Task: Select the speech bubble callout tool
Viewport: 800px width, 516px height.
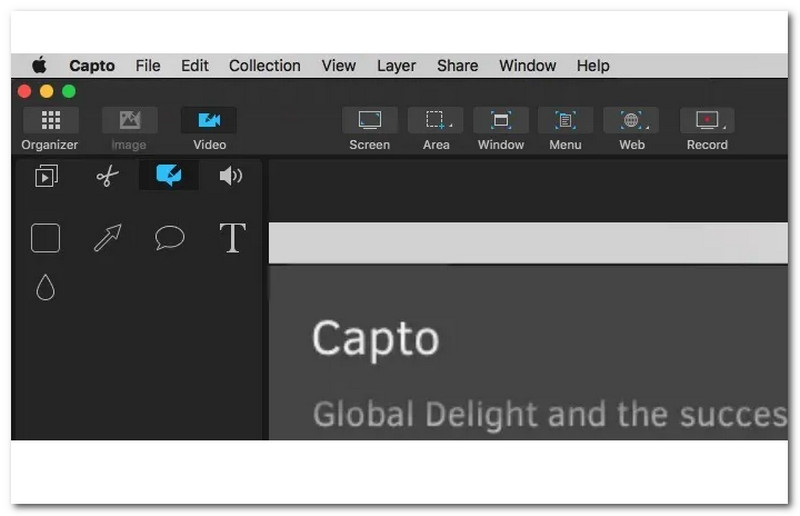Action: 170,238
